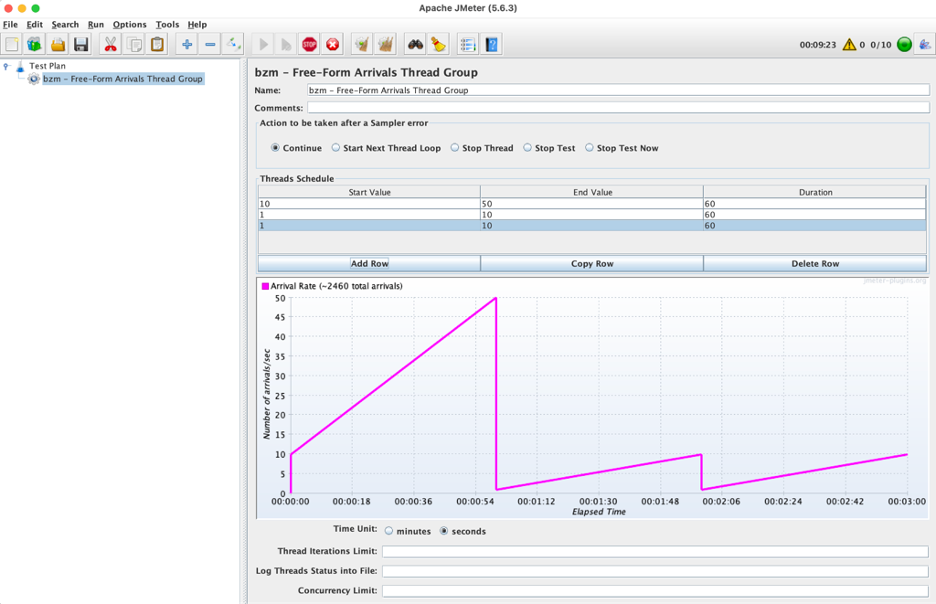Screen dimensions: 936x604
Task: Open Search with binoculars icon
Action: (x=415, y=44)
